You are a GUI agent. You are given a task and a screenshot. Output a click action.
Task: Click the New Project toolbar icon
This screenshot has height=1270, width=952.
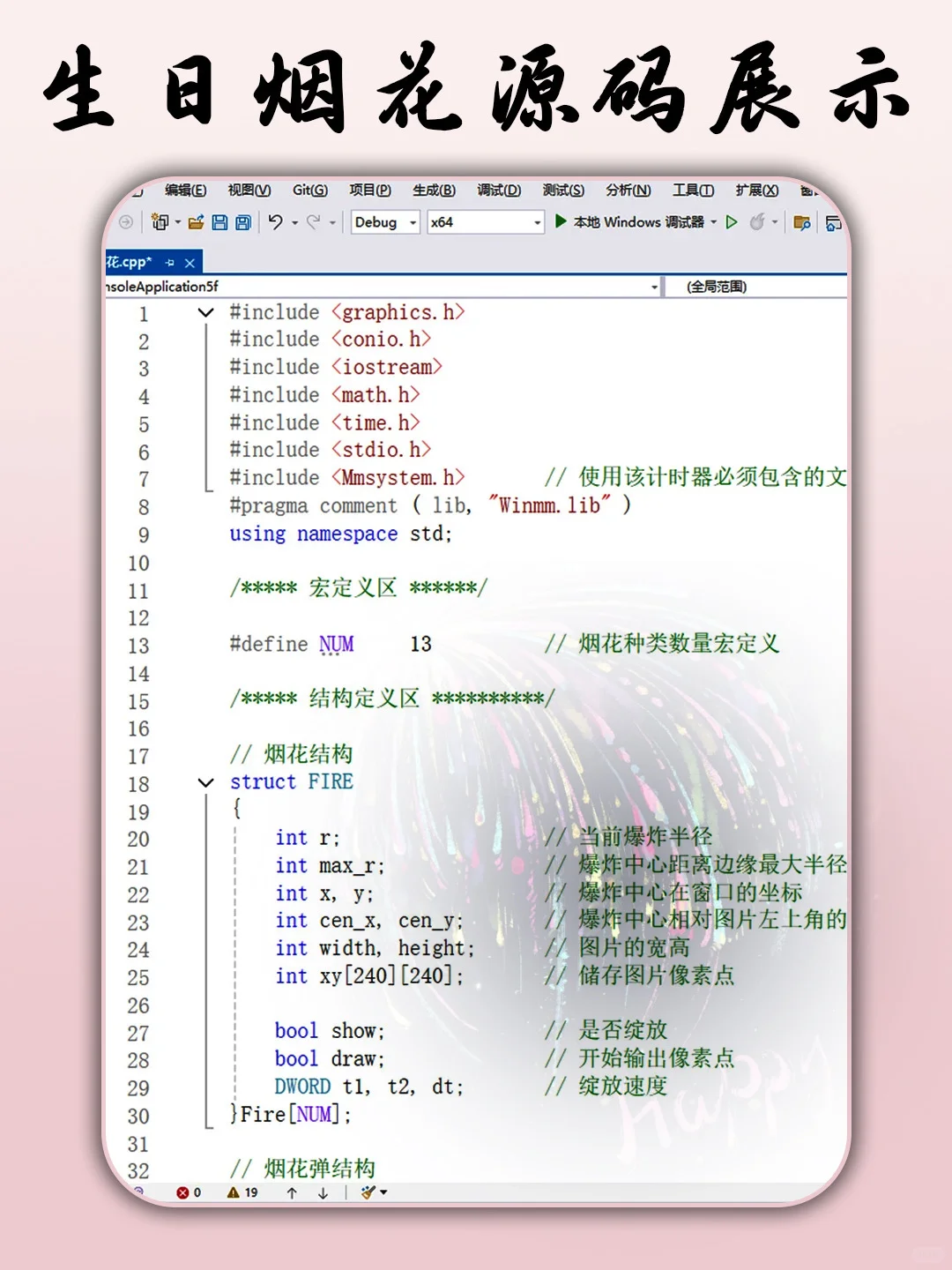click(x=160, y=222)
